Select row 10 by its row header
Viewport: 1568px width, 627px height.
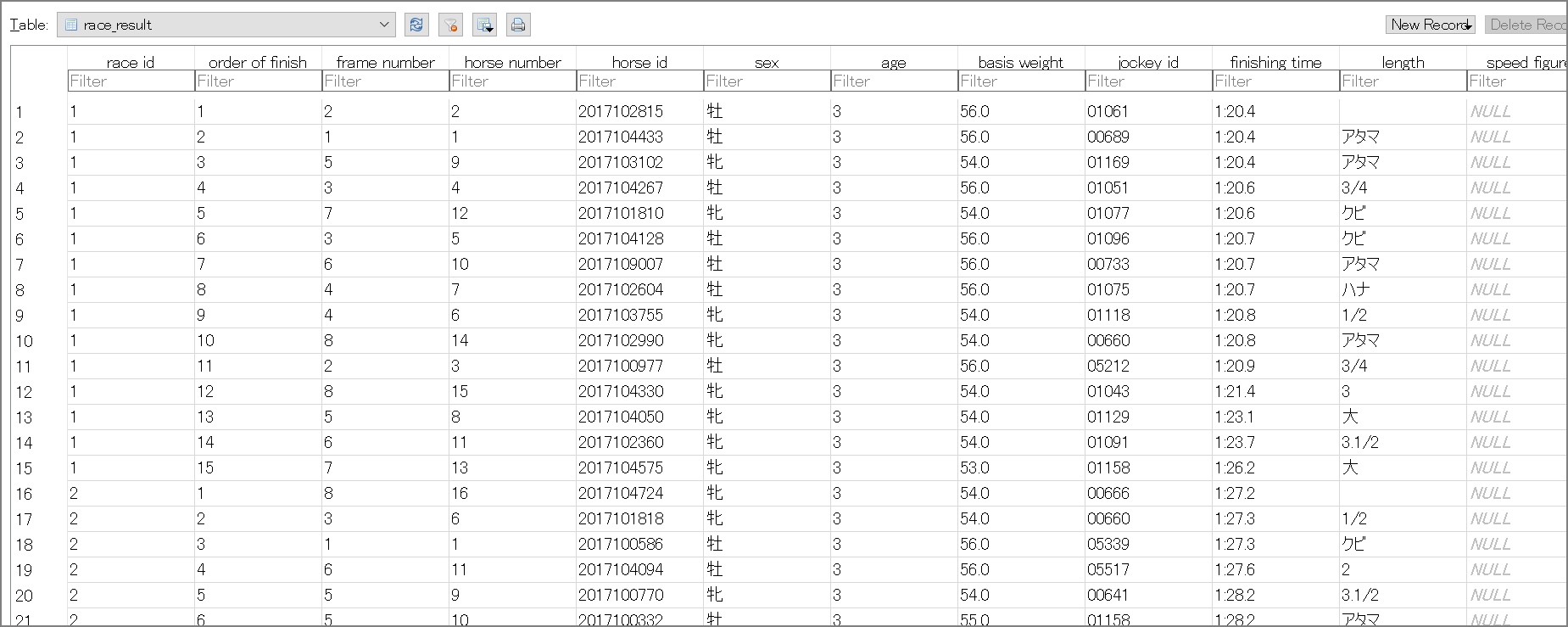[x=25, y=341]
